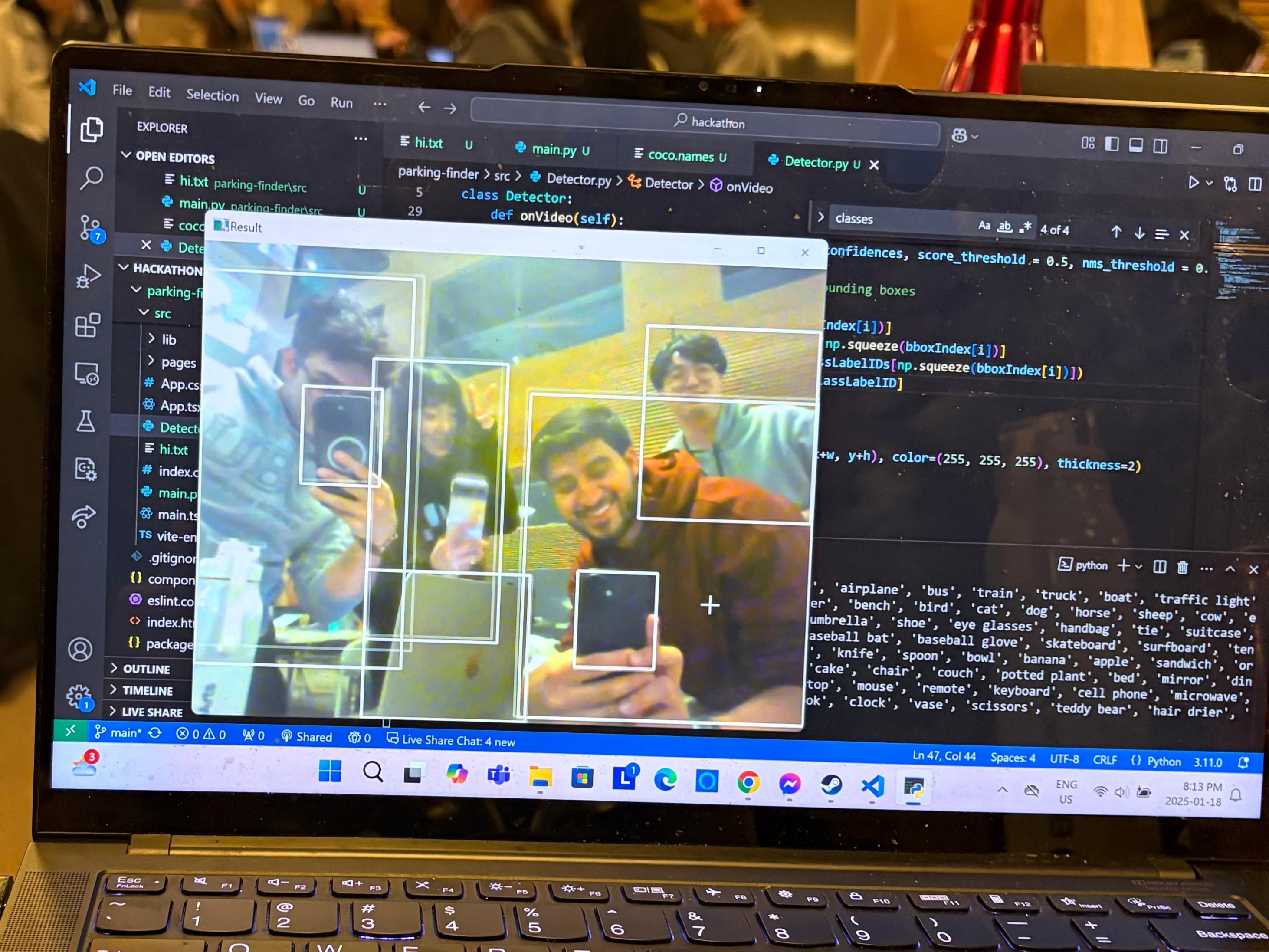The width and height of the screenshot is (1269, 952).
Task: Change Spaces: 4 indentation setting
Action: click(x=1013, y=758)
